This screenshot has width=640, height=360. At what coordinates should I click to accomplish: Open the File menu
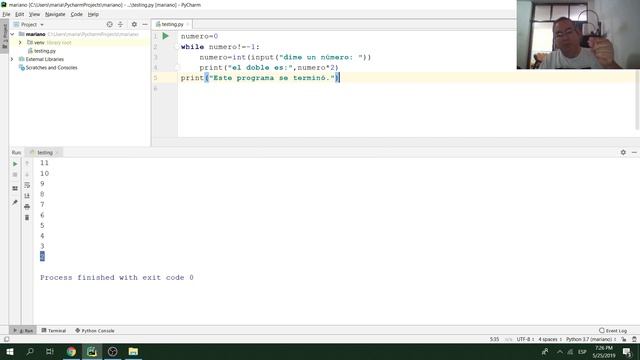click(x=6, y=14)
